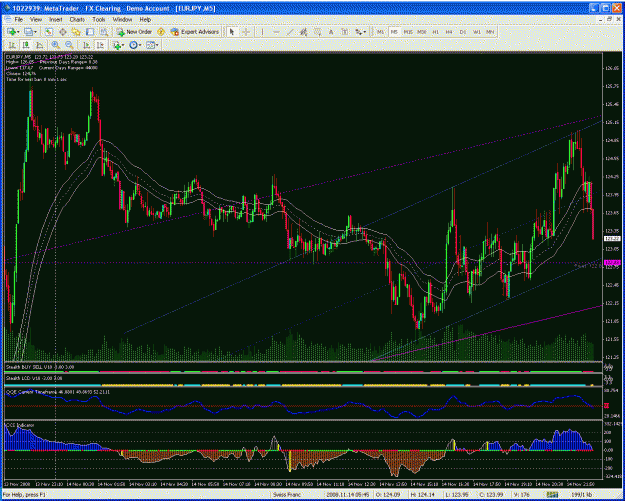The height and width of the screenshot is (501, 625).
Task: Switch to the H1 timeframe
Action: click(x=436, y=32)
